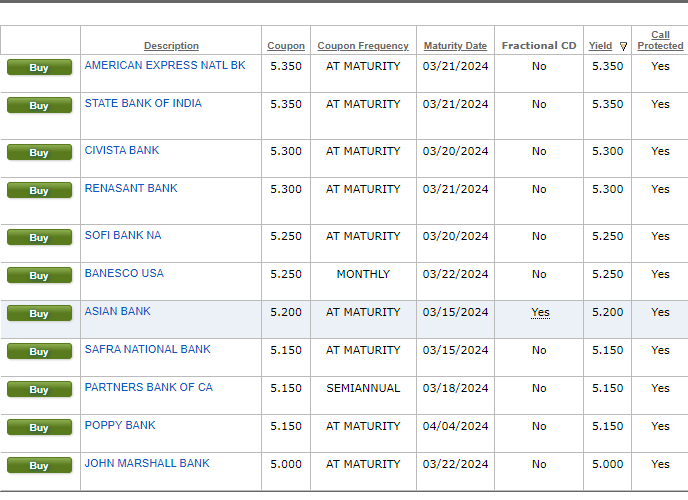Open CIVISTA BANK details link
The width and height of the screenshot is (688, 500).
(122, 150)
